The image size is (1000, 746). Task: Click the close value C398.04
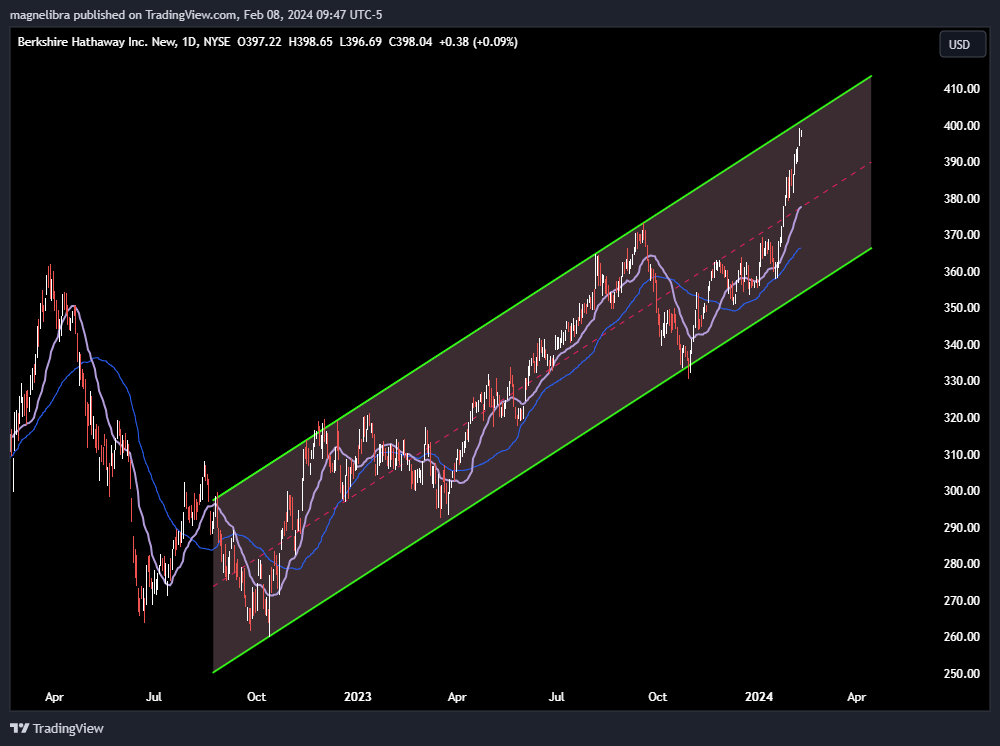tap(410, 42)
